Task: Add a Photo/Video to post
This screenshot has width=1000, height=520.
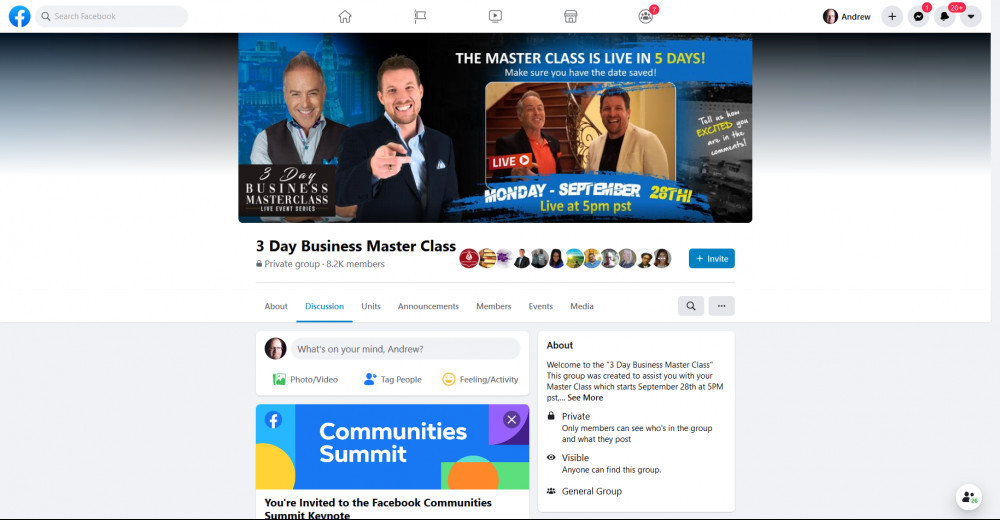Action: coord(305,379)
